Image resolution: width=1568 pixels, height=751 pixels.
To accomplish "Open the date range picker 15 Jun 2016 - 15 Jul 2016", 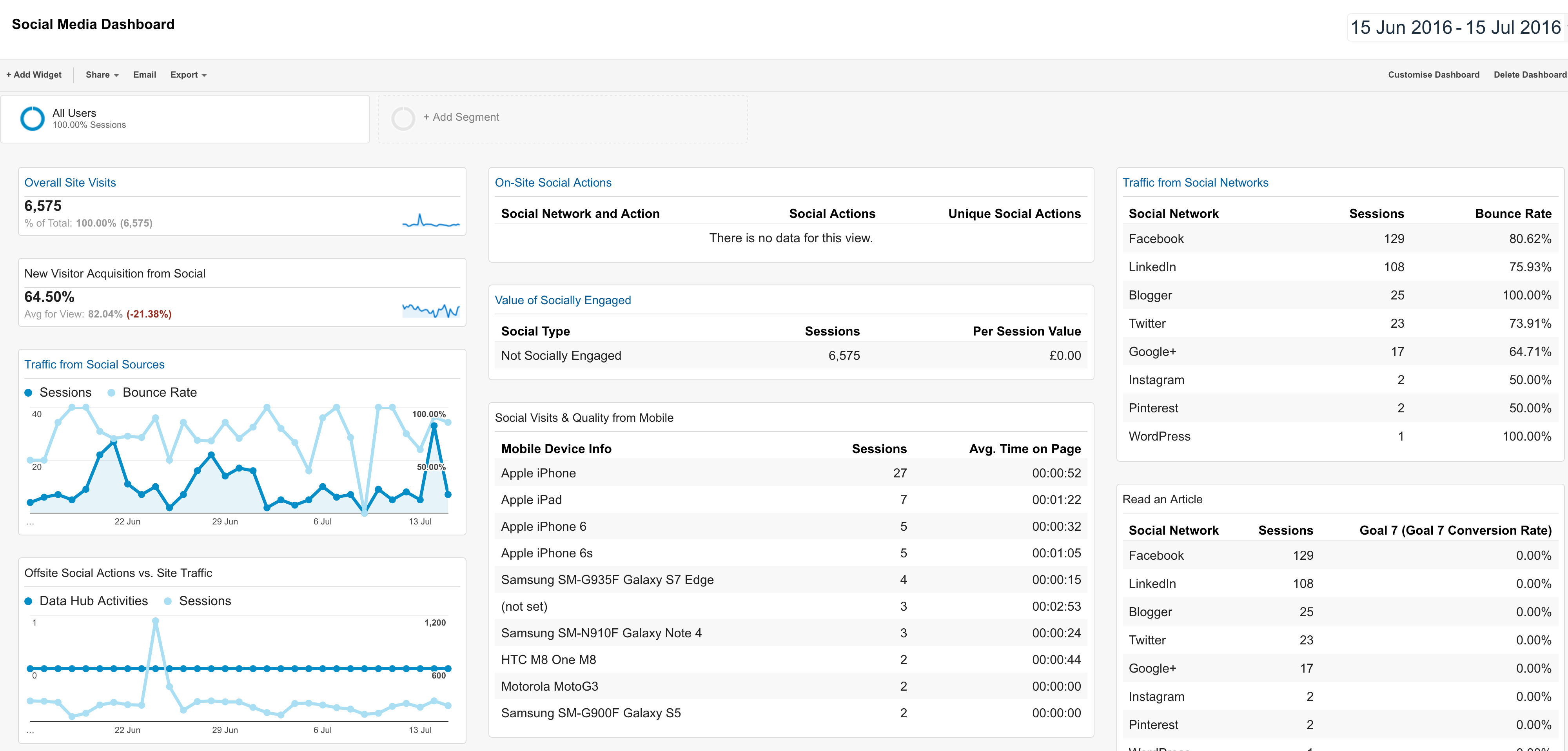I will (x=1455, y=27).
